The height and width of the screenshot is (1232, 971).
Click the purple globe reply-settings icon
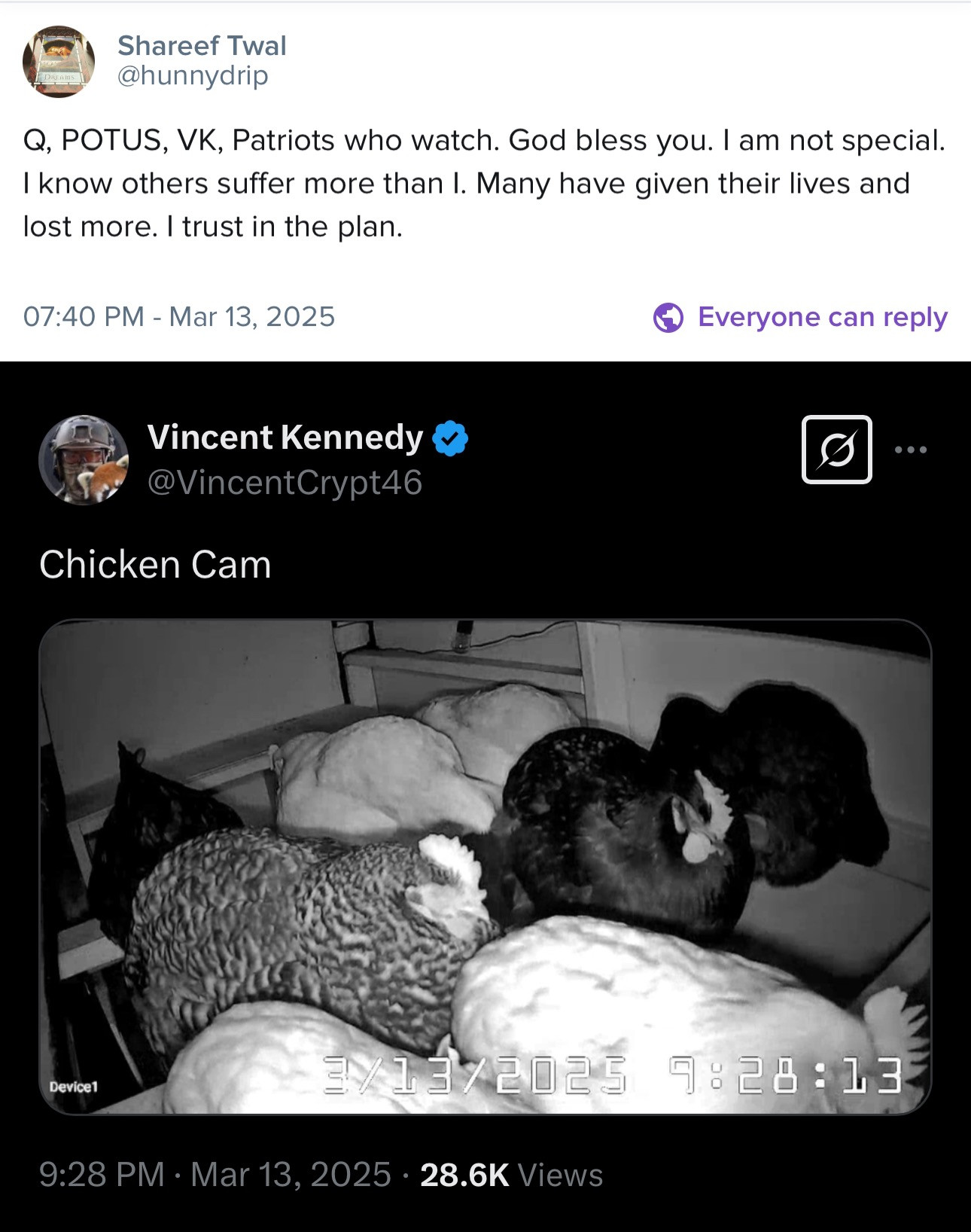(x=668, y=317)
